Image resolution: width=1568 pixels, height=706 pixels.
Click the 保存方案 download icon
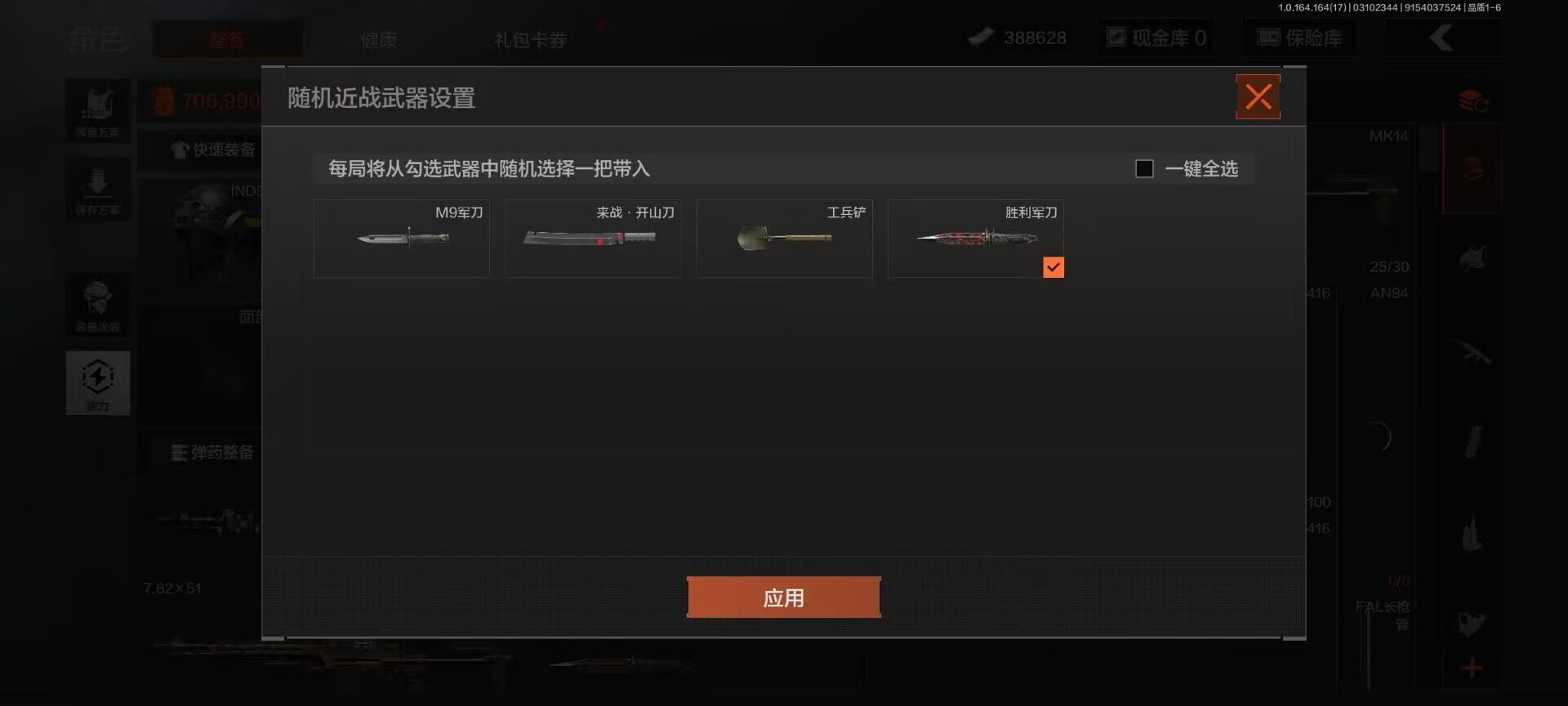98,189
